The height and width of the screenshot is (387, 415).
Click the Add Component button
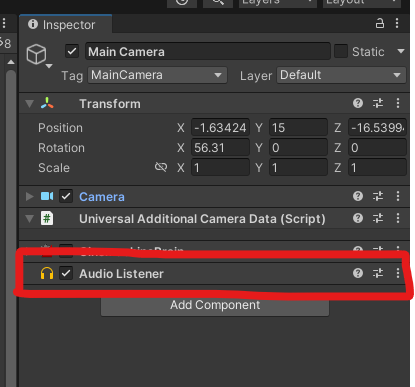[x=215, y=305]
